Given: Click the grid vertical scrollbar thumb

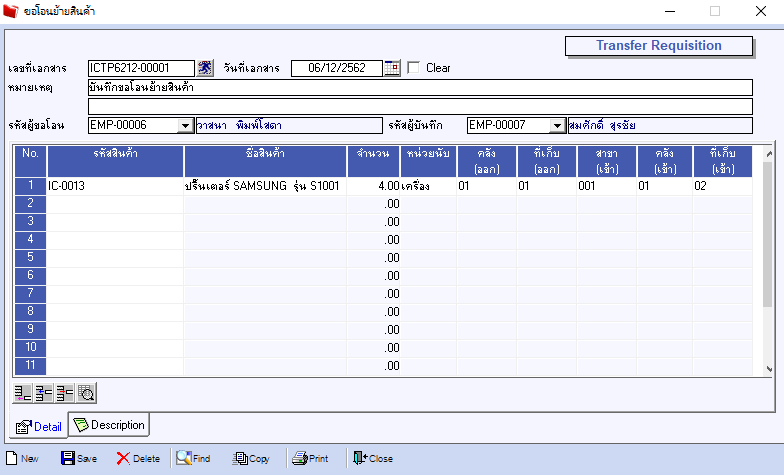Looking at the screenshot, I should 768,234.
